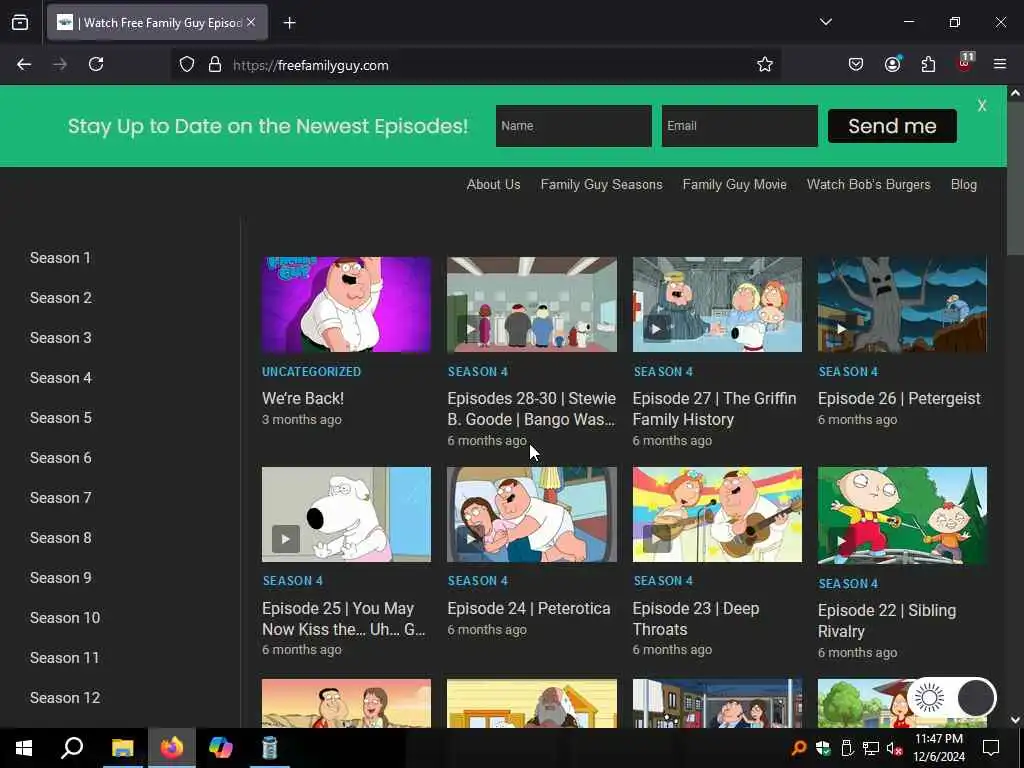Open the Firefox account icon
Viewport: 1024px width, 768px height.
tap(892, 64)
